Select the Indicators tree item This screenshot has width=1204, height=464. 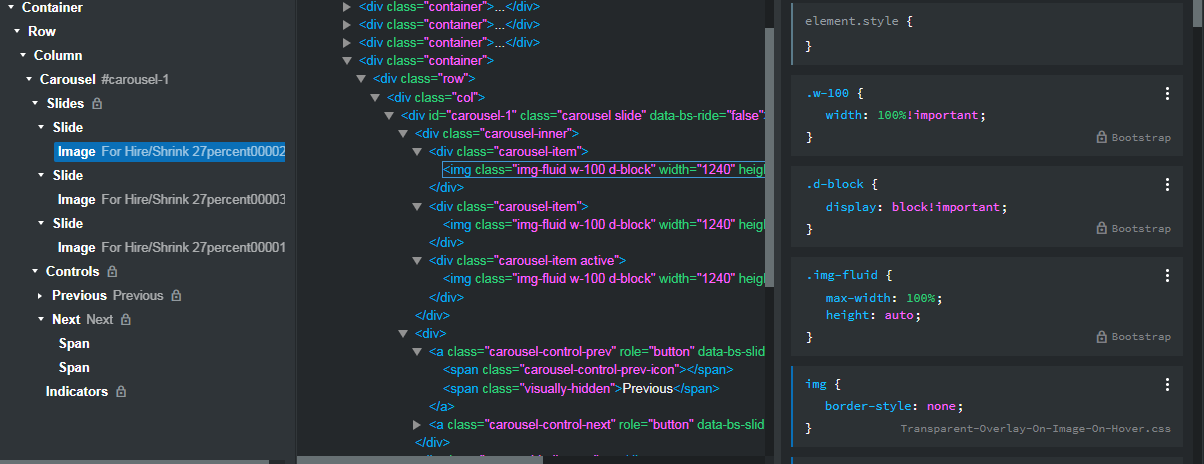[76, 391]
